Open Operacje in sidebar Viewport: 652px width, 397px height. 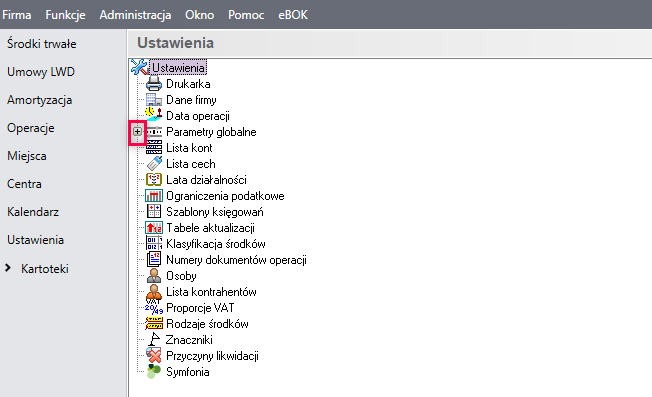31,128
